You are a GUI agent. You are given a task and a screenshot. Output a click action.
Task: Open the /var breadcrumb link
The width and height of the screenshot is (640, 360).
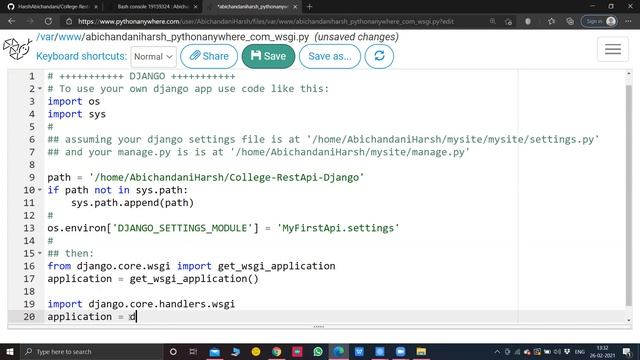[46, 37]
